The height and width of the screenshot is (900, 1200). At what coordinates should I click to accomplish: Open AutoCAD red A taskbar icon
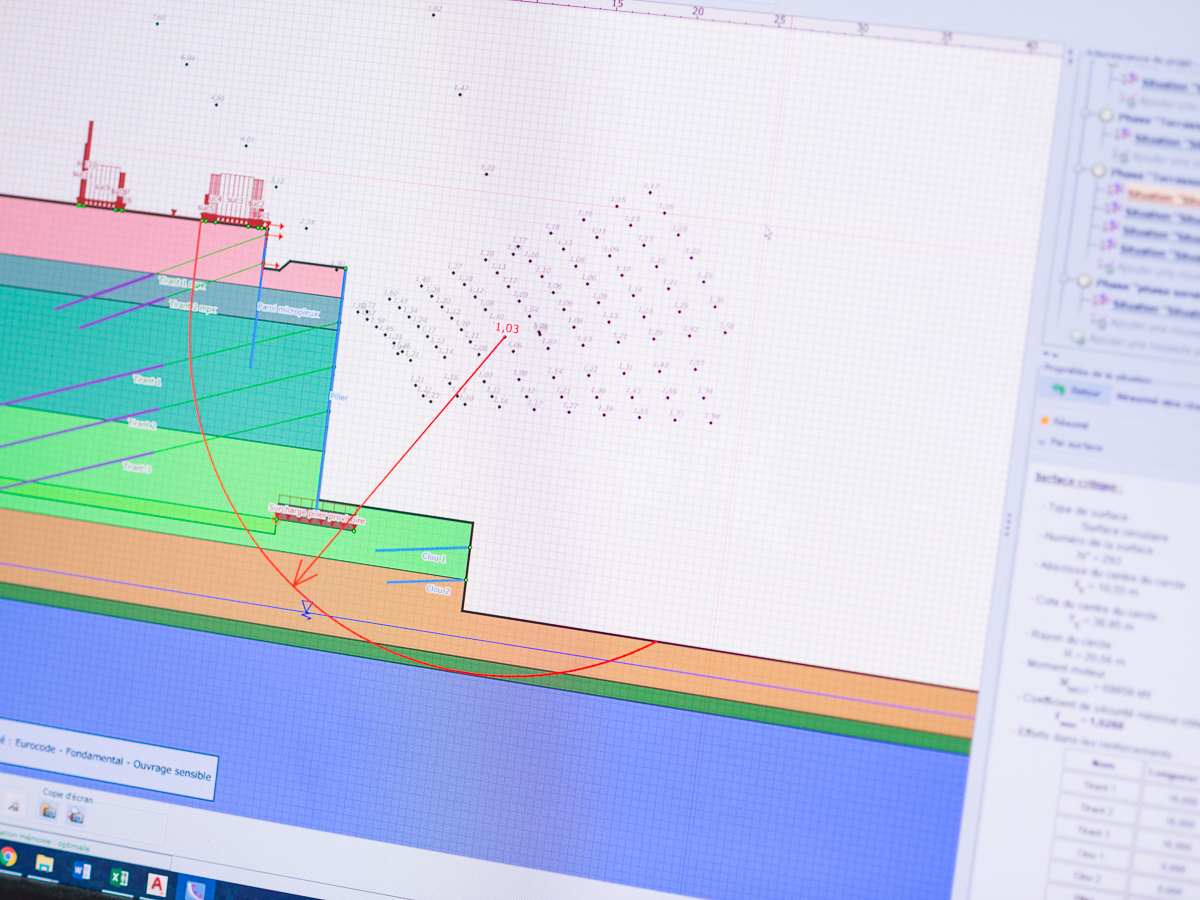coord(157,884)
